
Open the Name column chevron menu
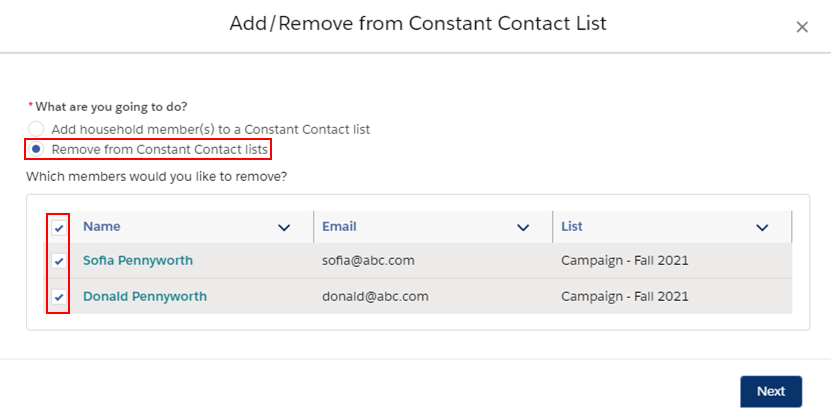pyautogui.click(x=284, y=228)
